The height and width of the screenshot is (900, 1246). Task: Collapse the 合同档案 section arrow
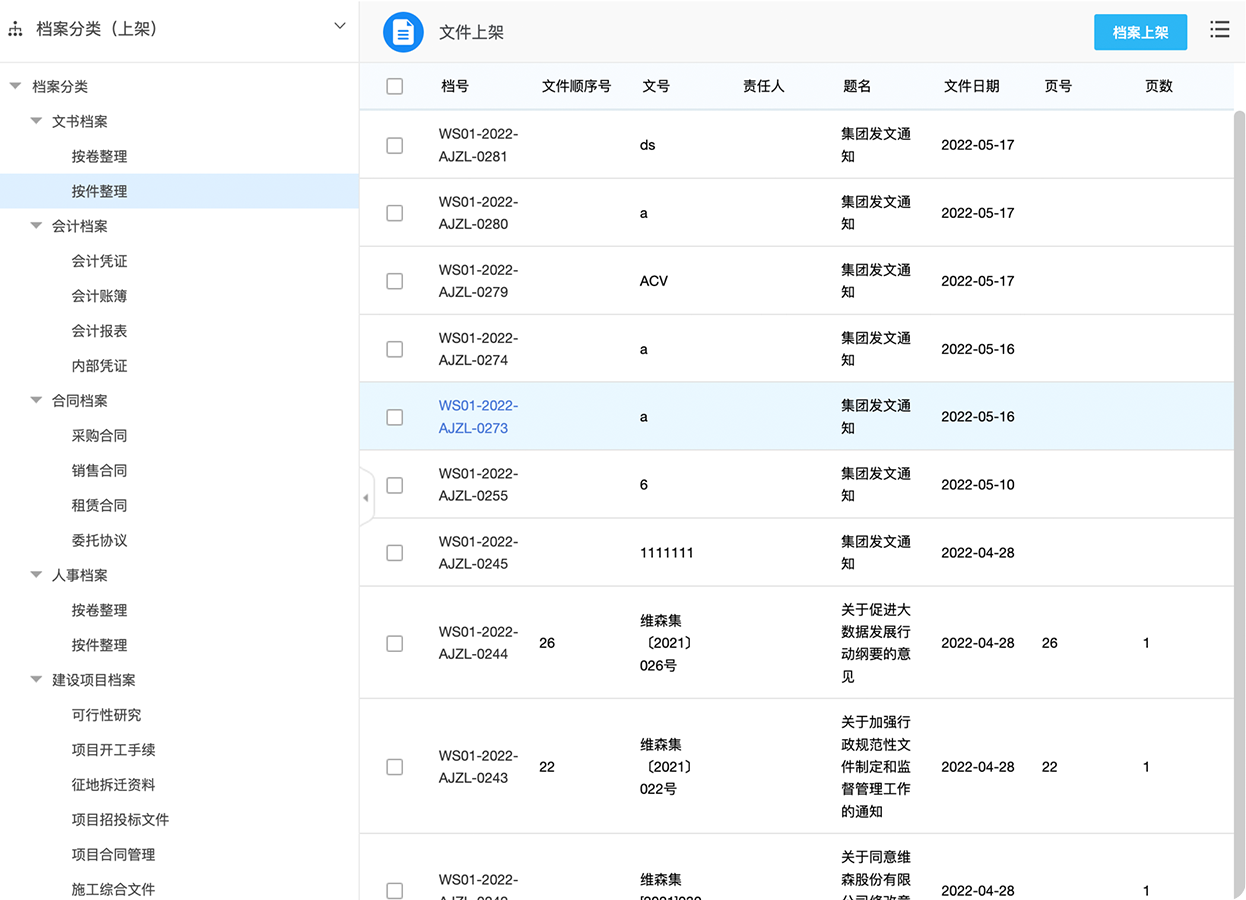36,401
